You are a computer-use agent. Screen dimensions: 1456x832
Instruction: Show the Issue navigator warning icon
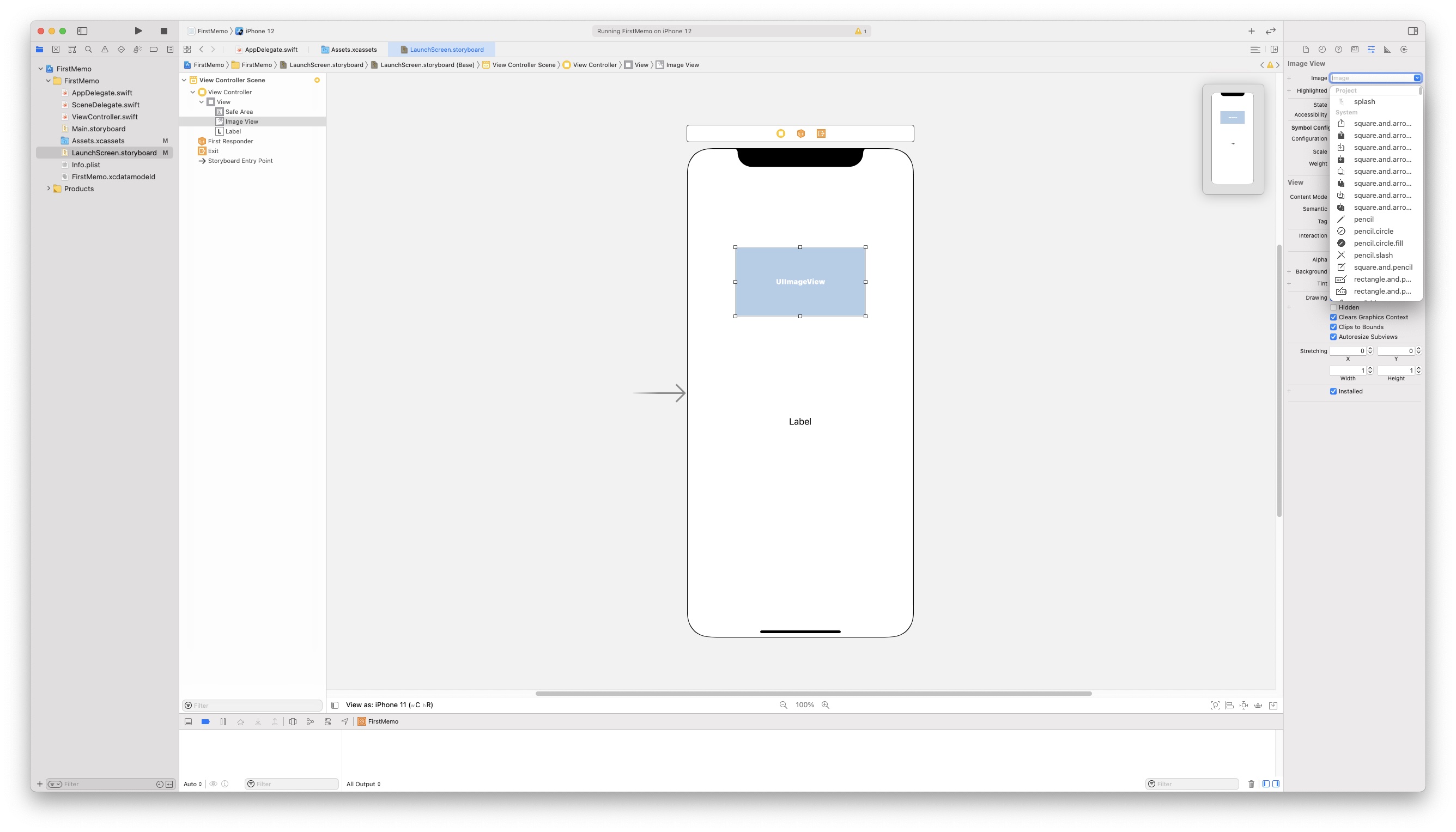tap(105, 50)
